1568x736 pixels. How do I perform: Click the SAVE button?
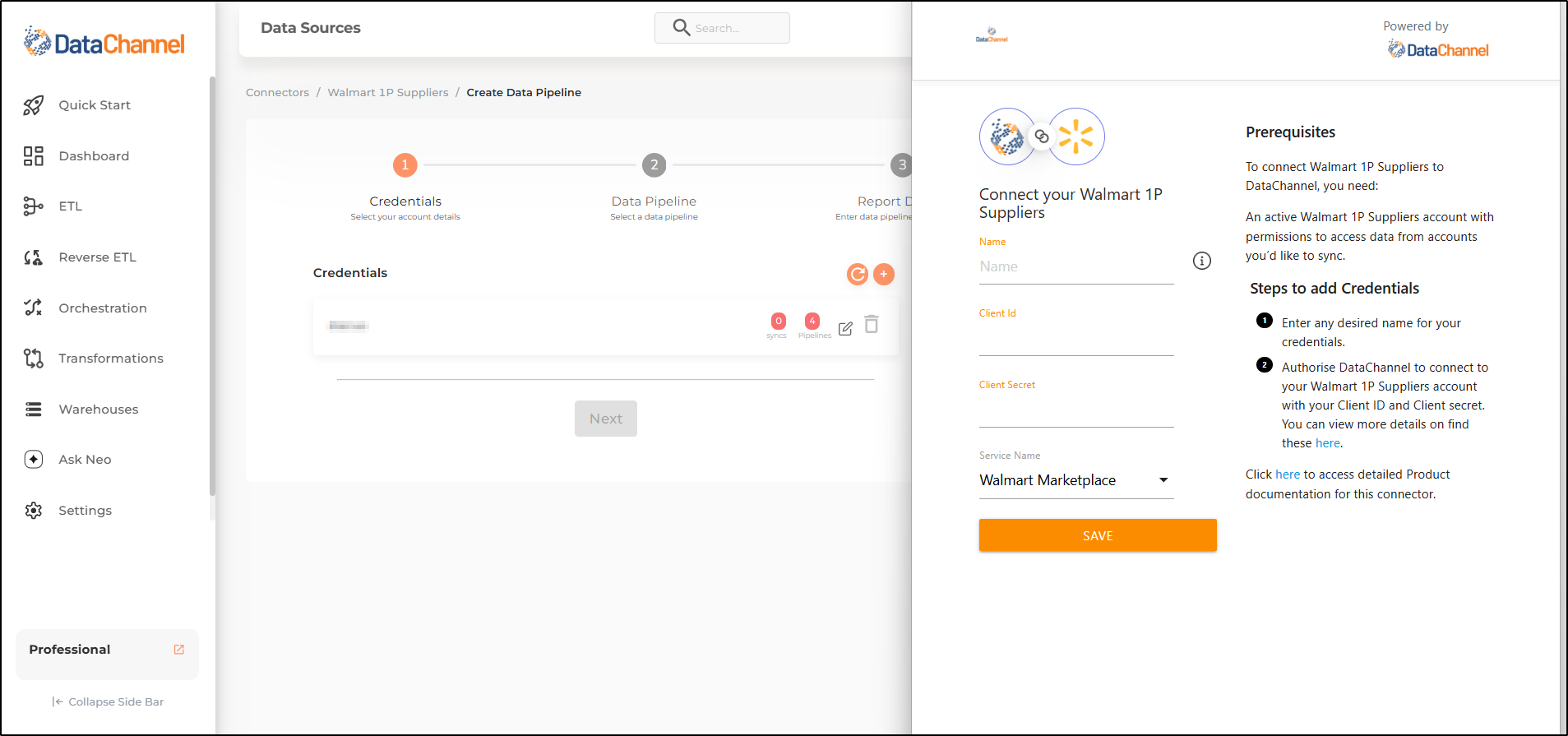pos(1098,535)
